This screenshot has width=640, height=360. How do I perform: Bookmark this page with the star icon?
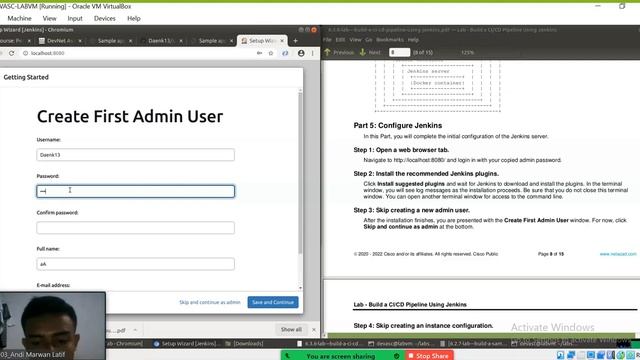[271, 53]
